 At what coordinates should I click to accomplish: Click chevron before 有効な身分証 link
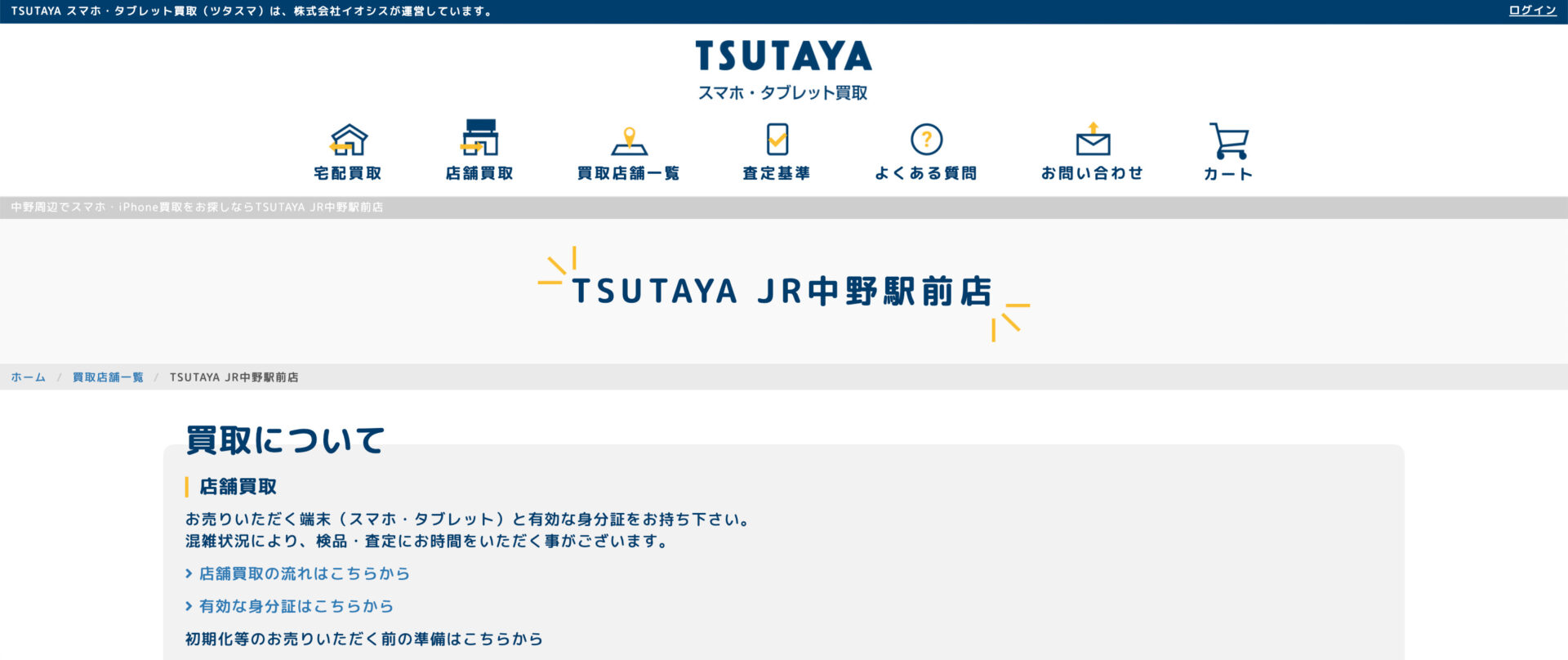click(189, 606)
